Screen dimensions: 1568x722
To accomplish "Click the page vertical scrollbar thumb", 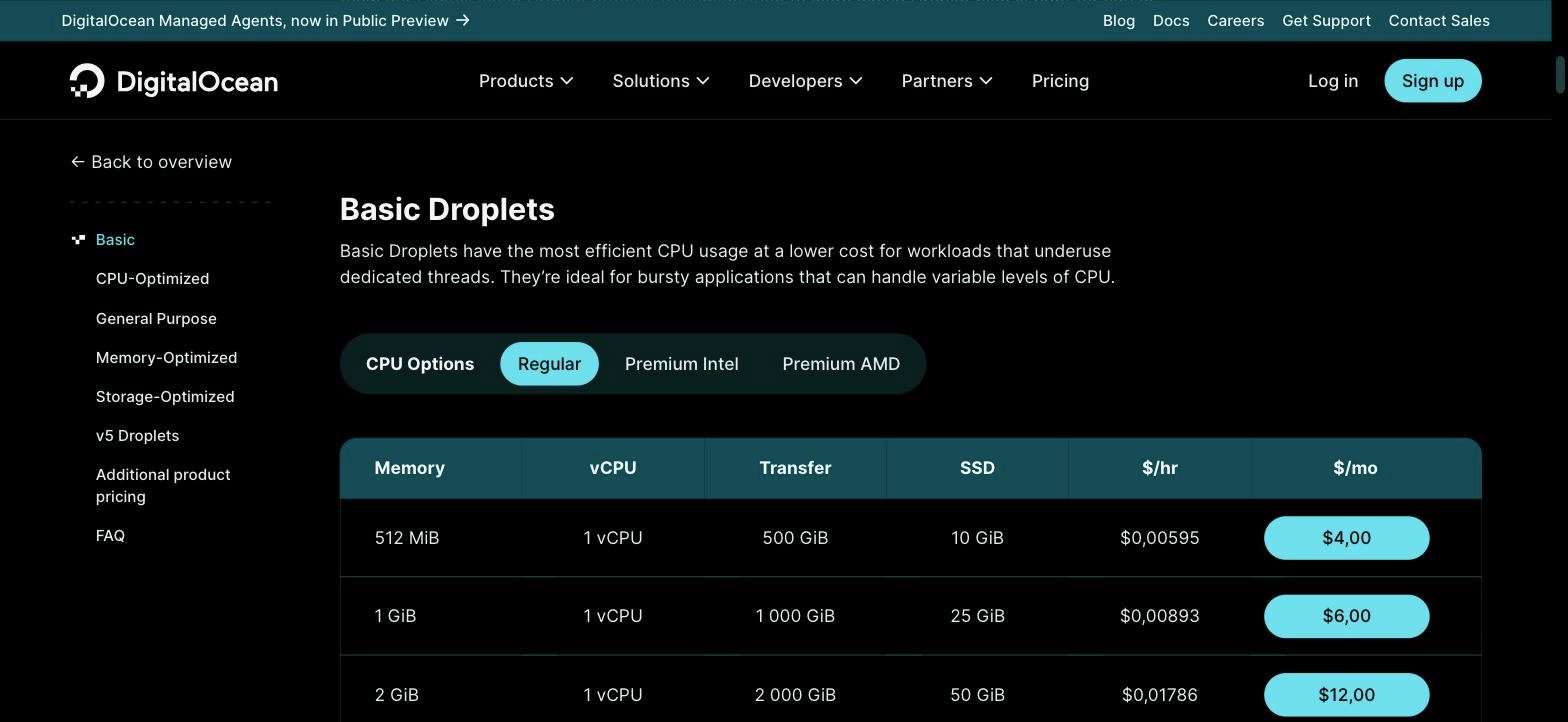I will (1560, 76).
